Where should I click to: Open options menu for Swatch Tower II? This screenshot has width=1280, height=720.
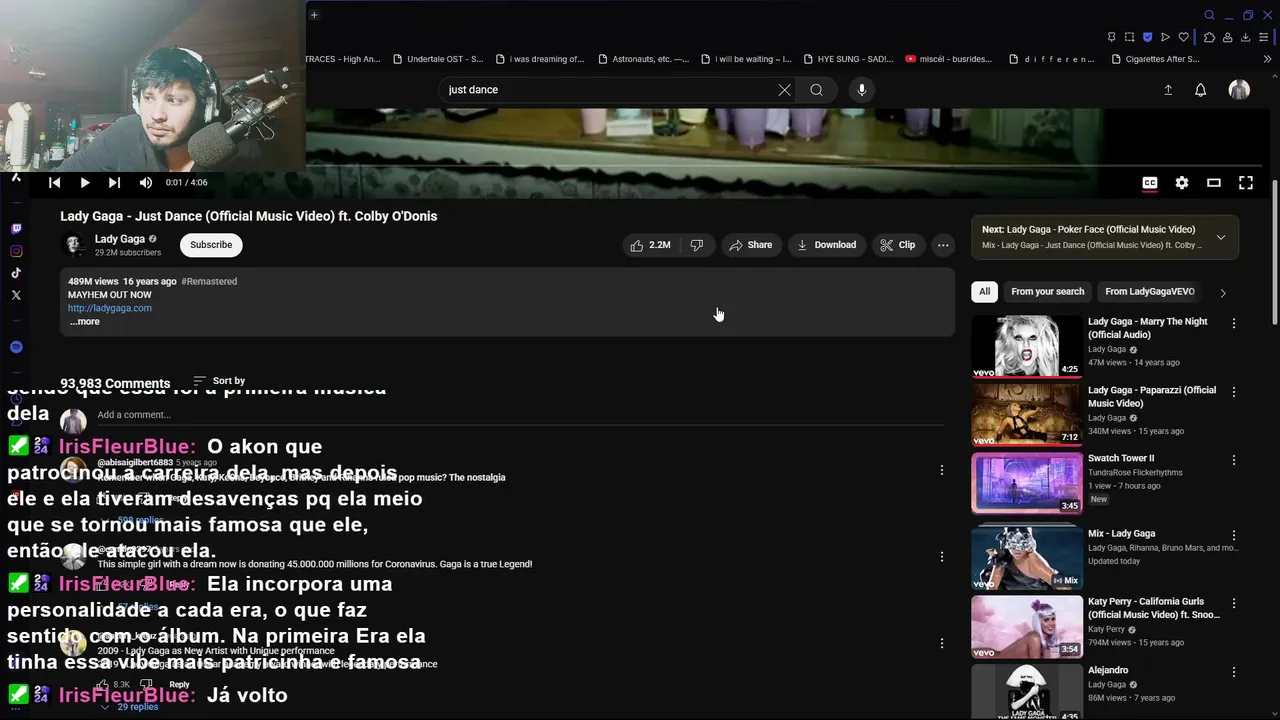pos(1234,460)
